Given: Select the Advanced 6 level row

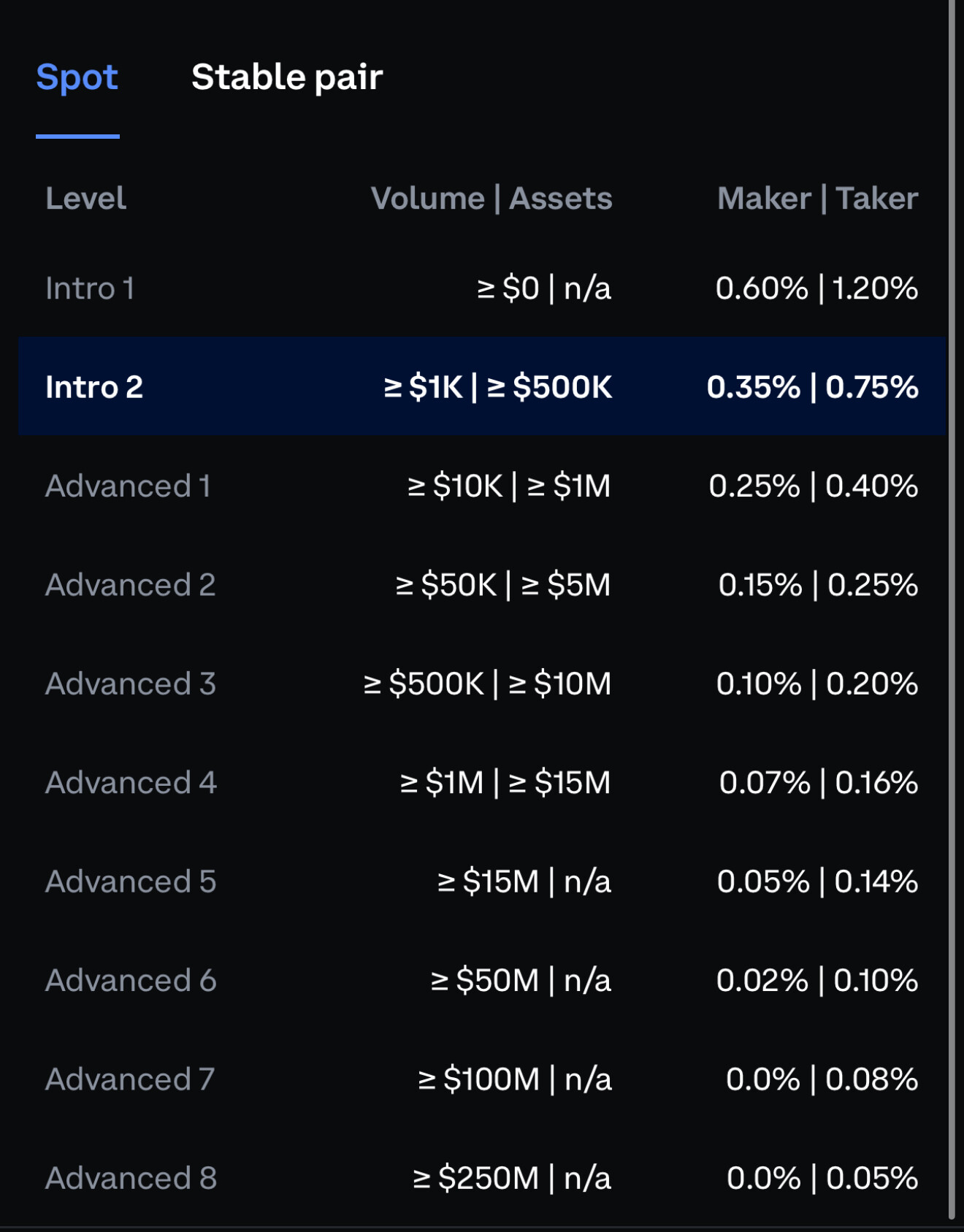Looking at the screenshot, I should pos(131,981).
